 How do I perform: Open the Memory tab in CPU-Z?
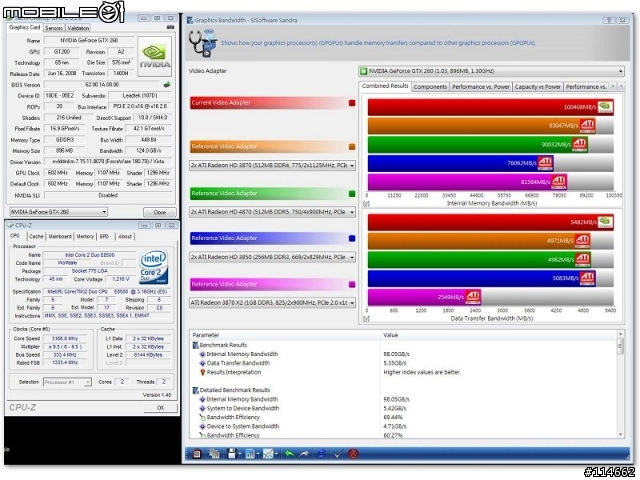tap(85, 236)
